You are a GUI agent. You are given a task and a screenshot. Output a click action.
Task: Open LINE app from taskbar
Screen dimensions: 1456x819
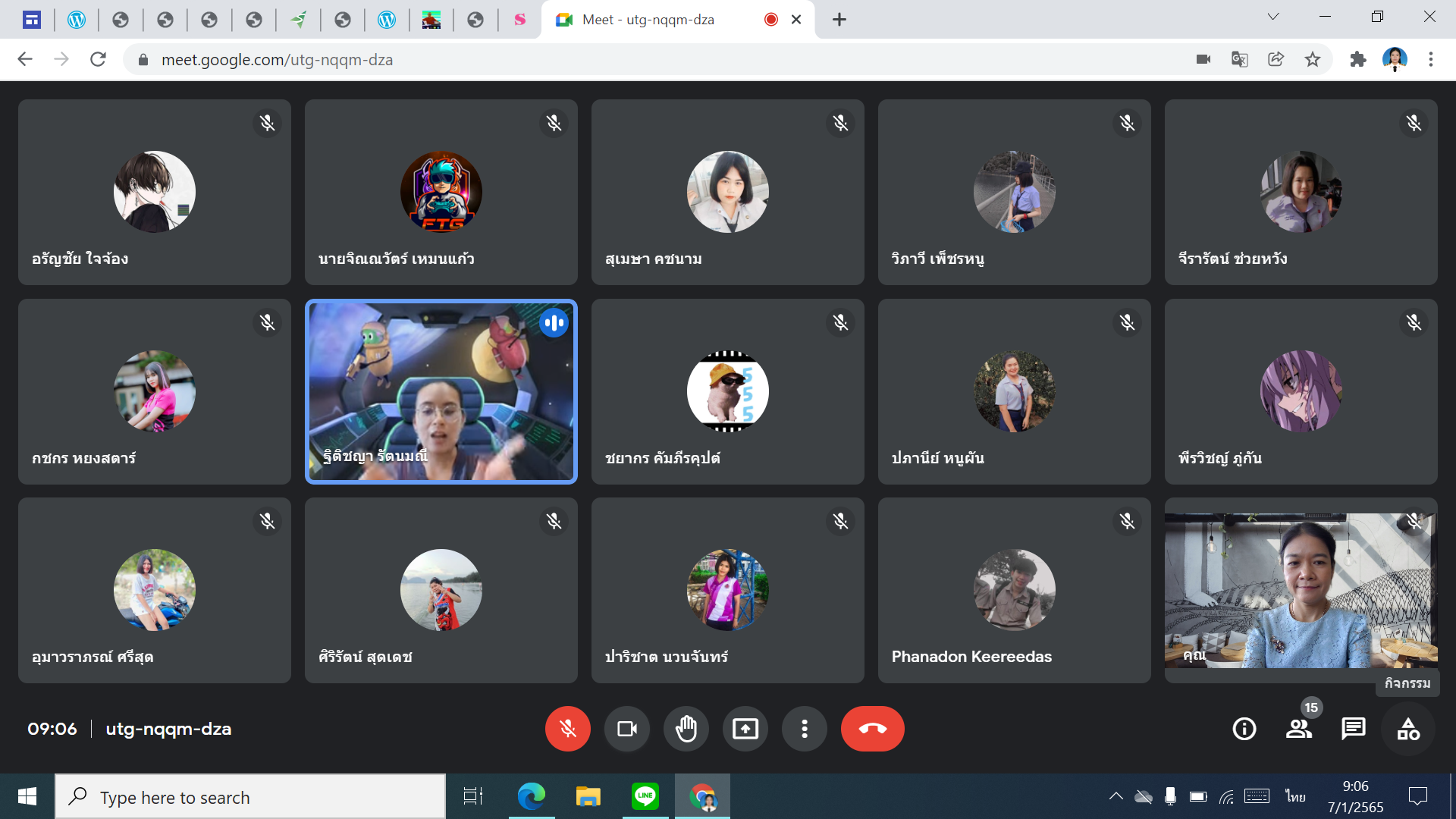[645, 796]
